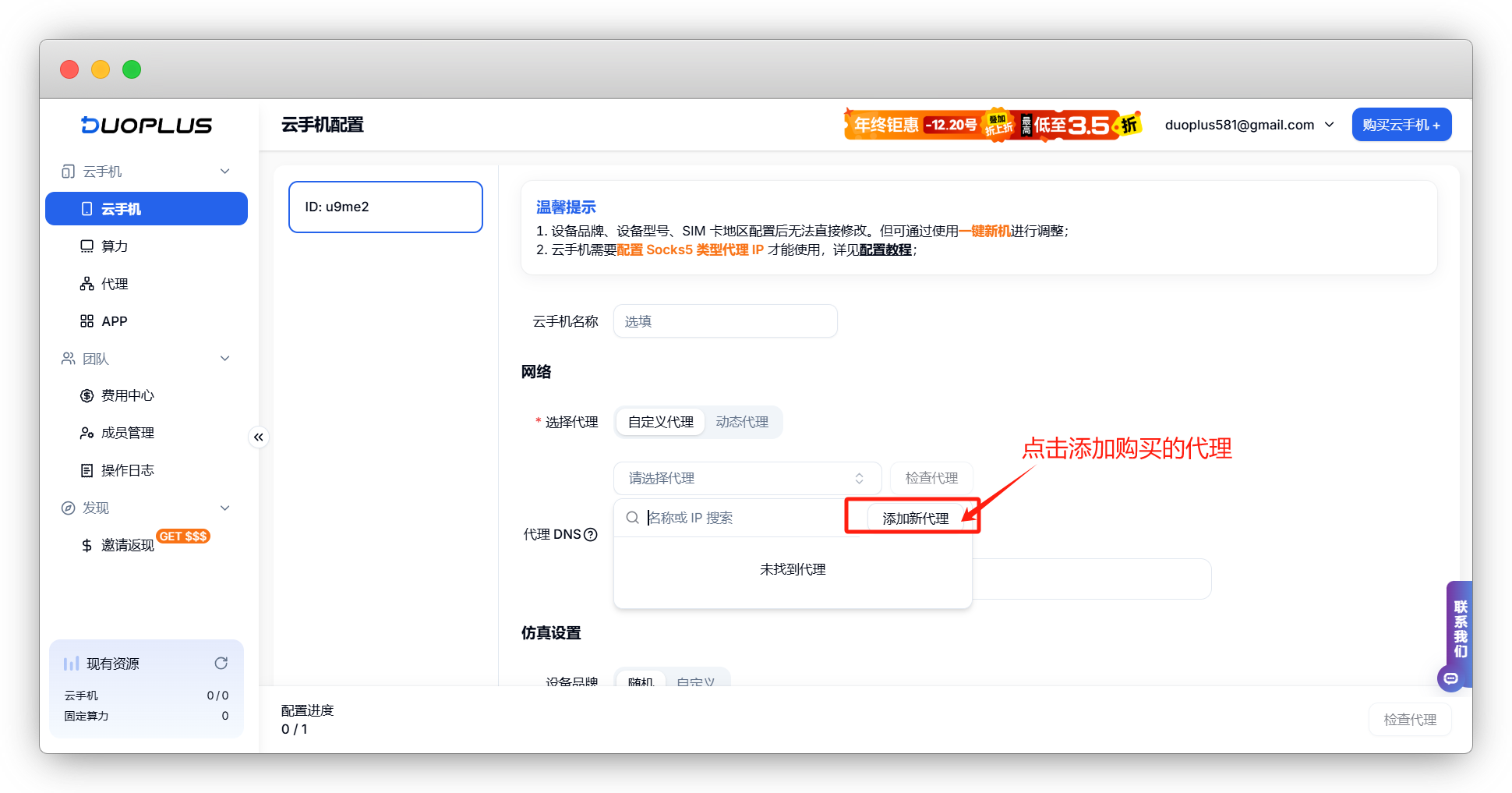Select the cloud phone card ID: u9me2
The width and height of the screenshot is (1512, 793).
(385, 207)
